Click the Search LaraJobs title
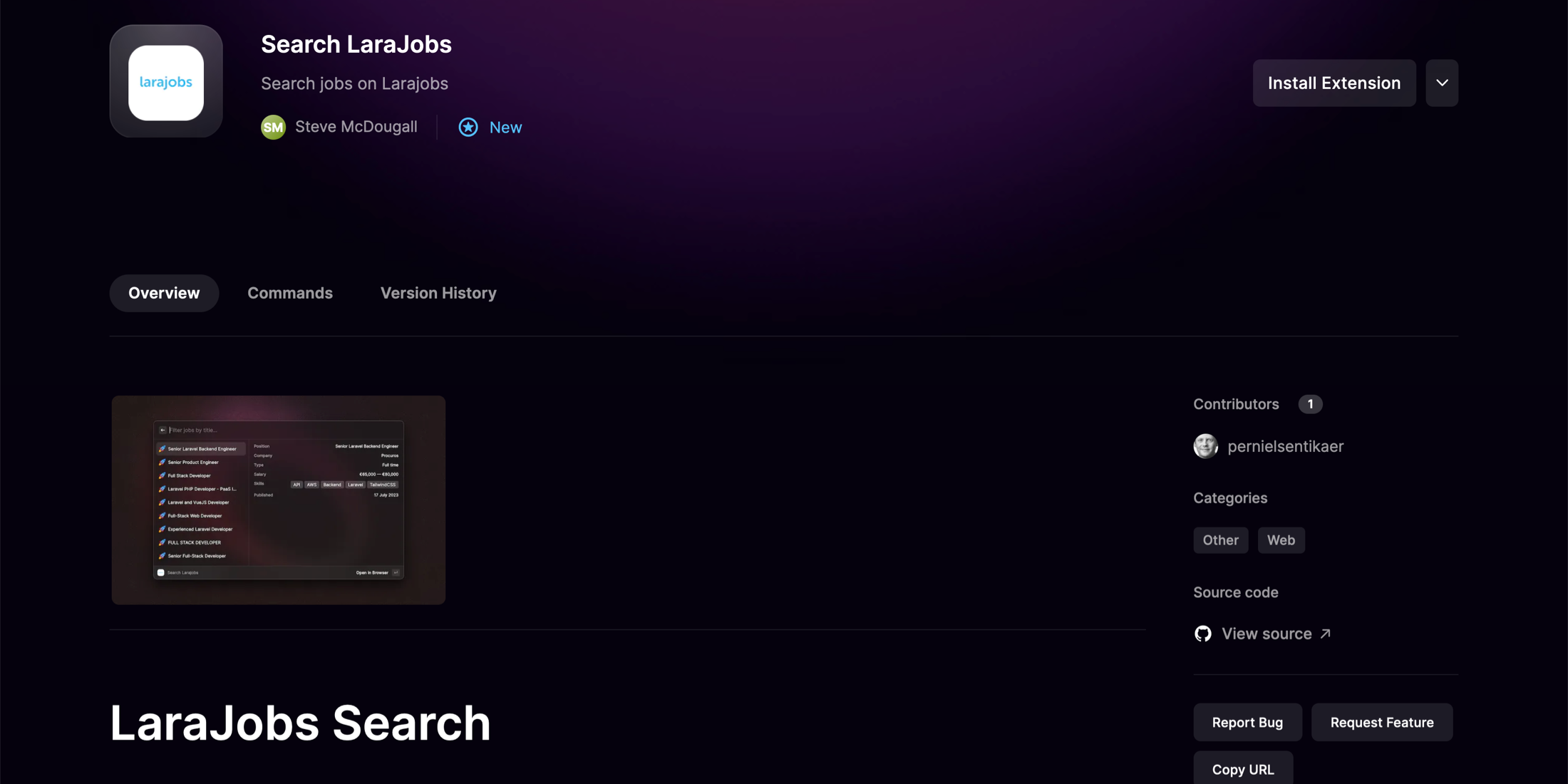1568x784 pixels. coord(356,44)
